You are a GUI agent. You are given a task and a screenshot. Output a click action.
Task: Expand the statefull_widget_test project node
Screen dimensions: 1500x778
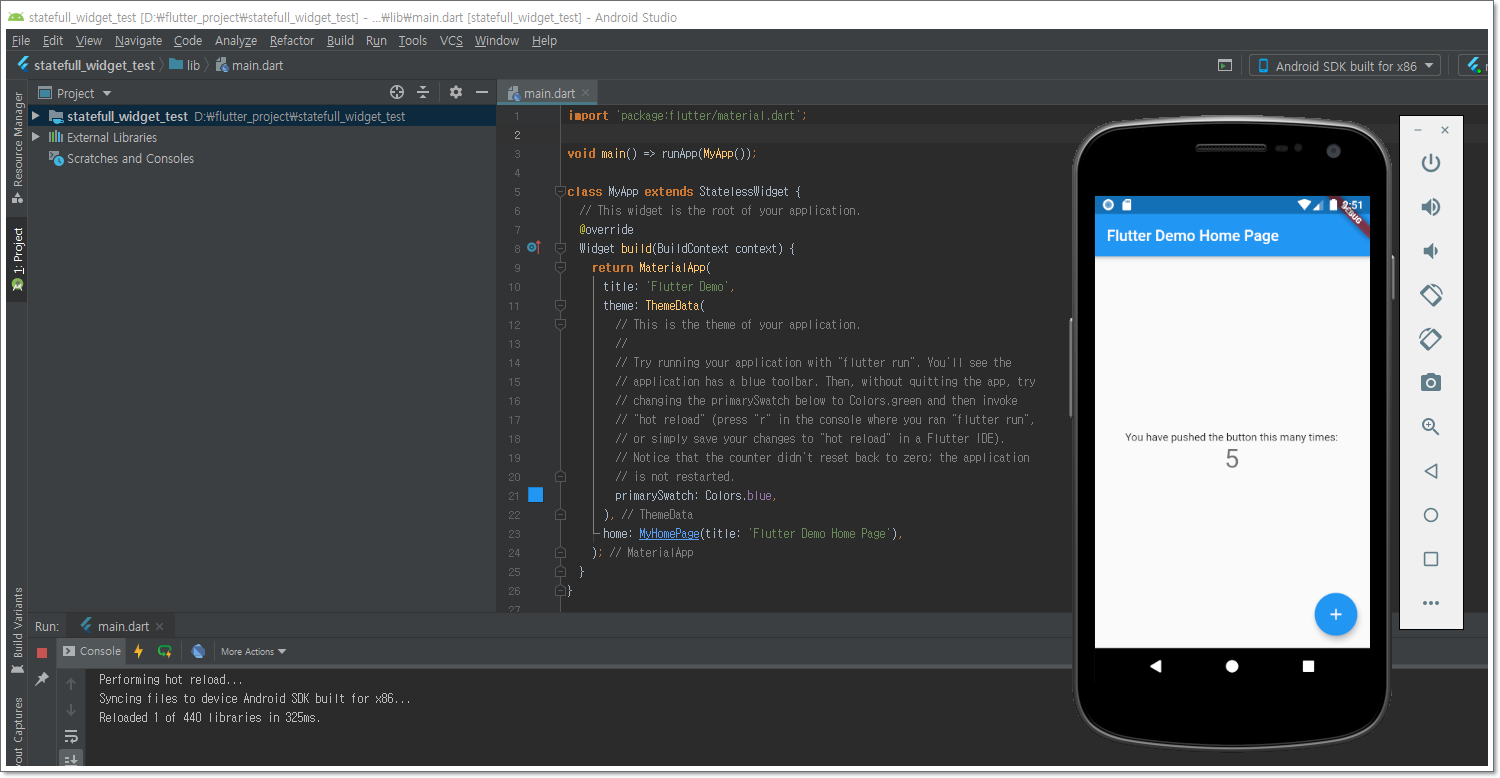pos(36,116)
